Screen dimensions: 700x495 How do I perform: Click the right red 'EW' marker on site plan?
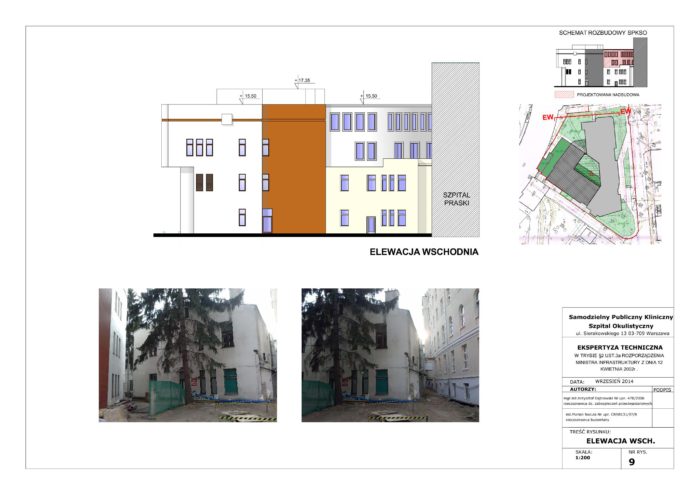point(626,111)
